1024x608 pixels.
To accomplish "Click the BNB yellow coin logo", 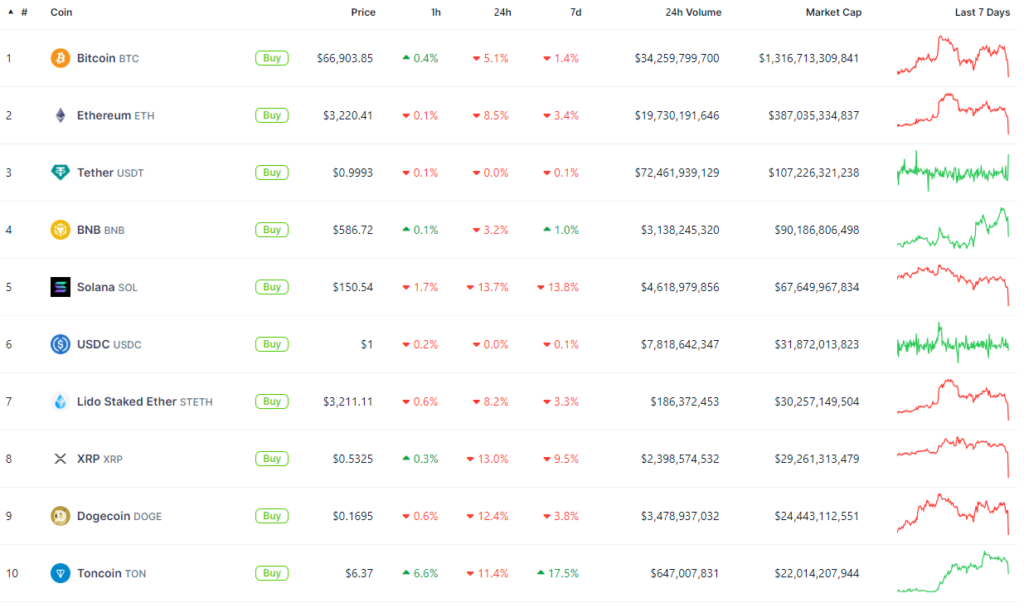I will tap(60, 230).
